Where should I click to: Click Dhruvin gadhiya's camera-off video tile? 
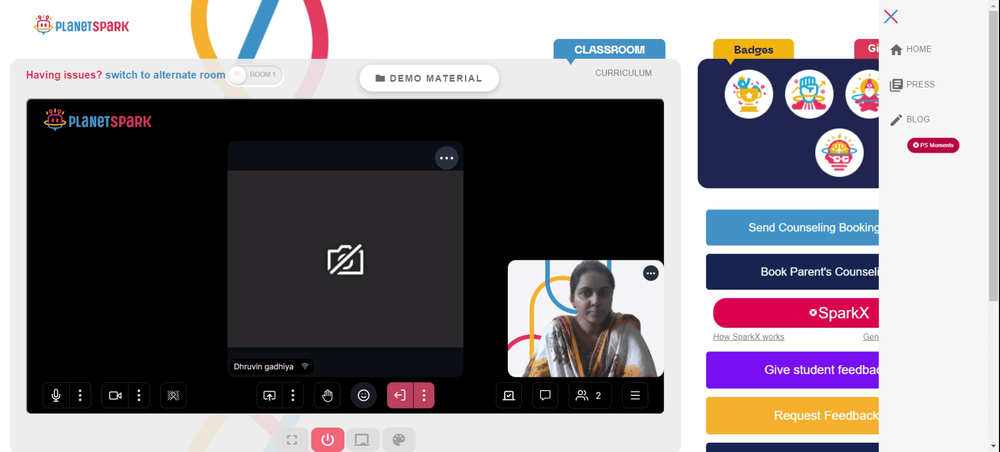tap(345, 259)
